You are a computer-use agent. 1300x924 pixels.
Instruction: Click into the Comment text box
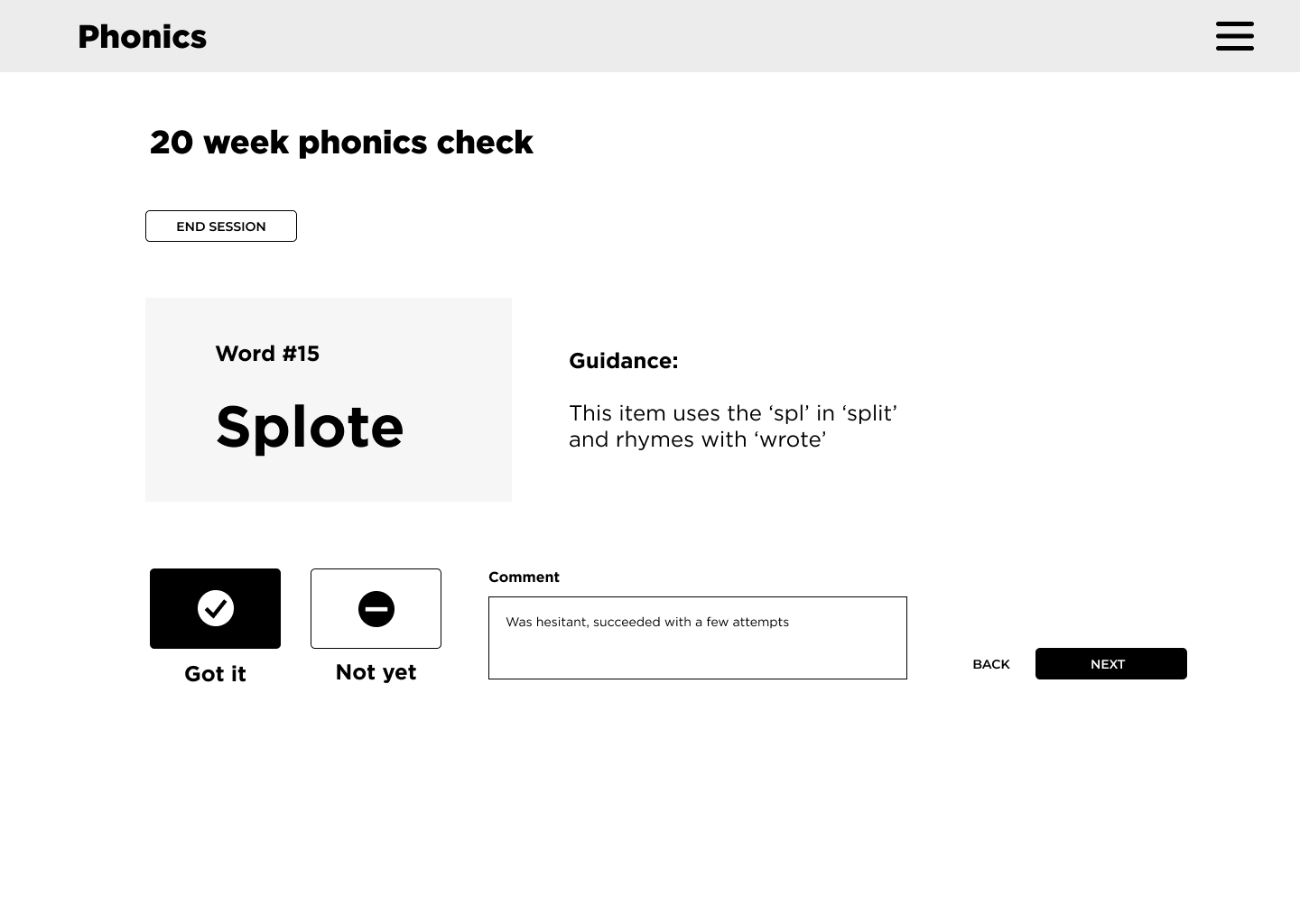click(x=697, y=651)
